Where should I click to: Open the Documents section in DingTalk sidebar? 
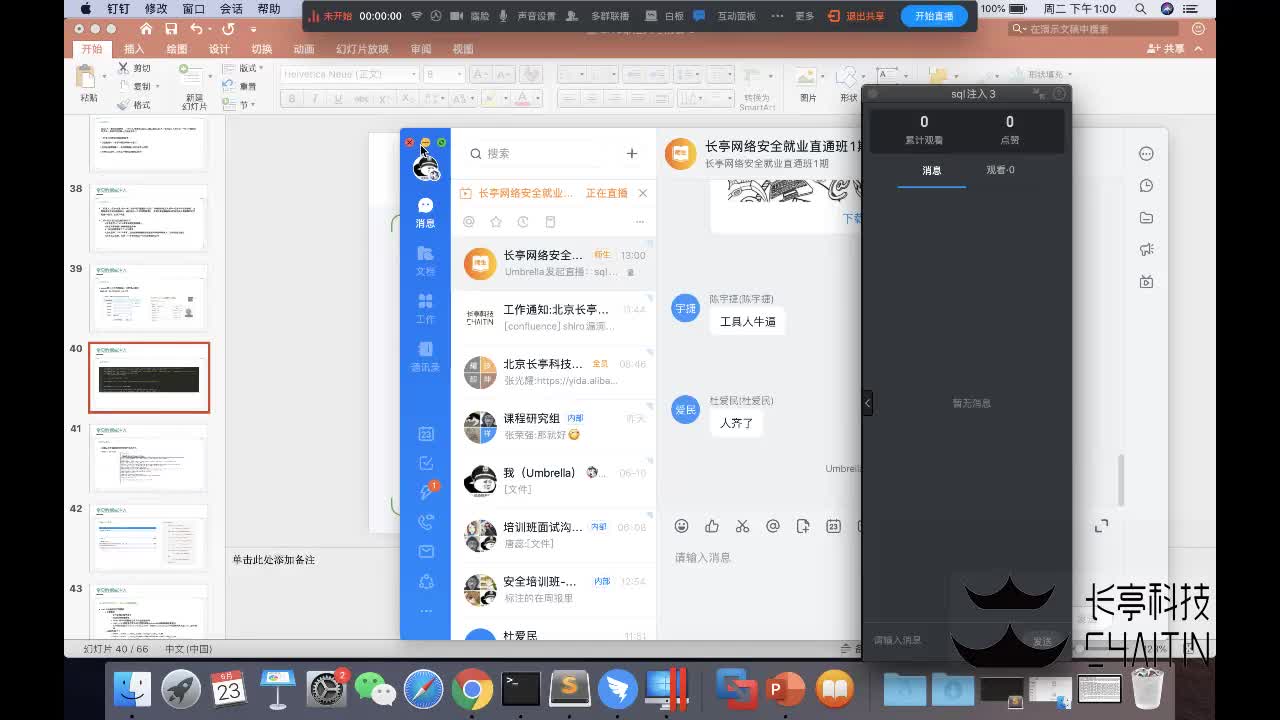pos(425,260)
